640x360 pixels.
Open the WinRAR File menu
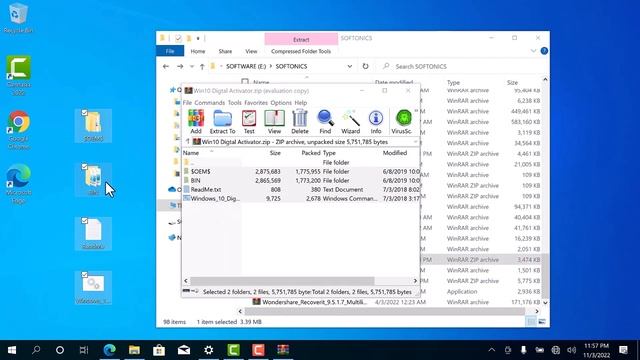187,102
